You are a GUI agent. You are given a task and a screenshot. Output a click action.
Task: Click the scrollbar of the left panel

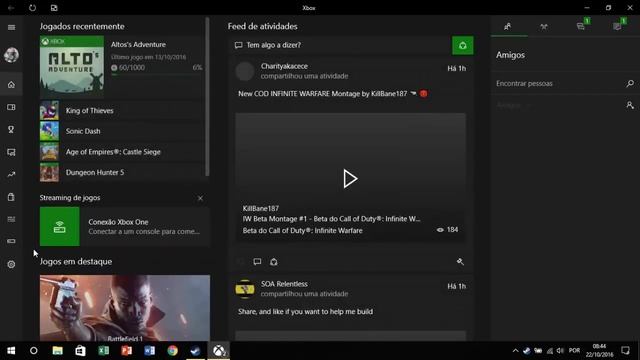pos(207,96)
